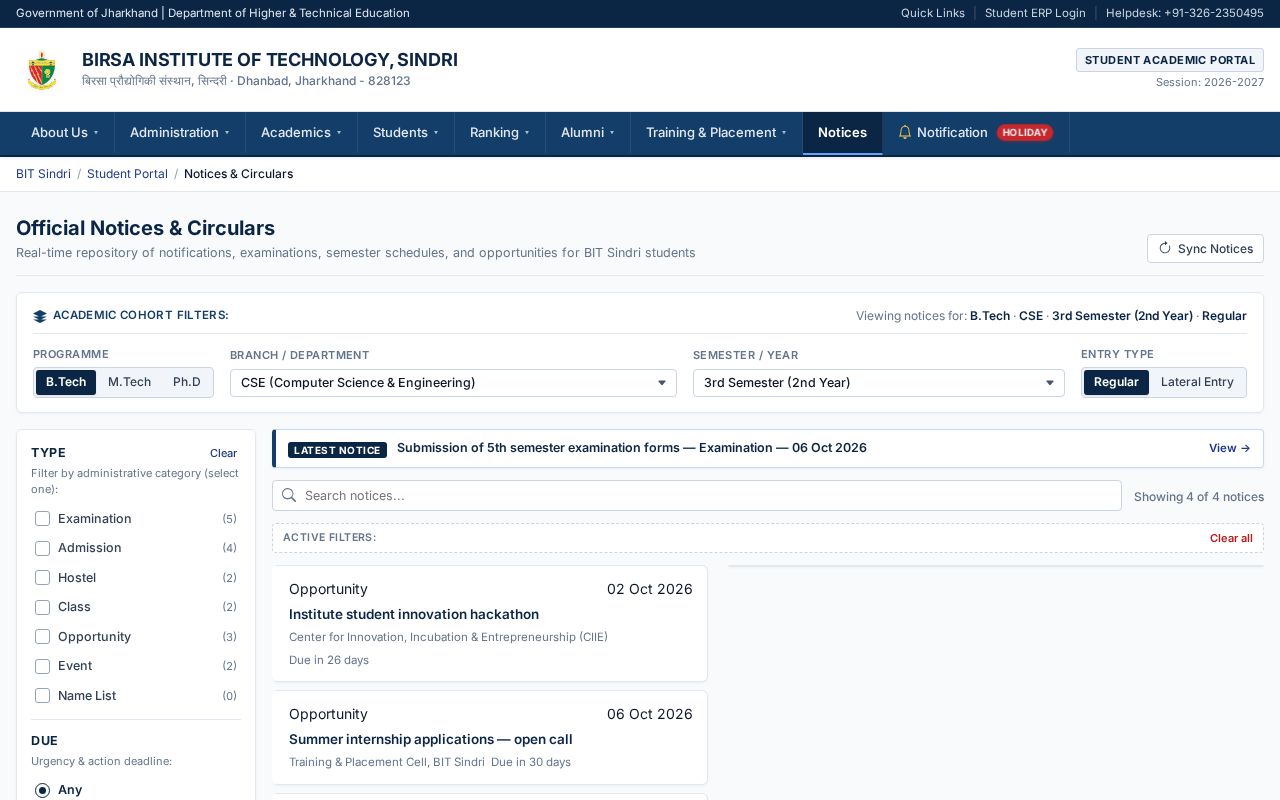Image resolution: width=1280 pixels, height=800 pixels.
Task: Enable the Hostel filter checkbox
Action: pyautogui.click(x=42, y=577)
